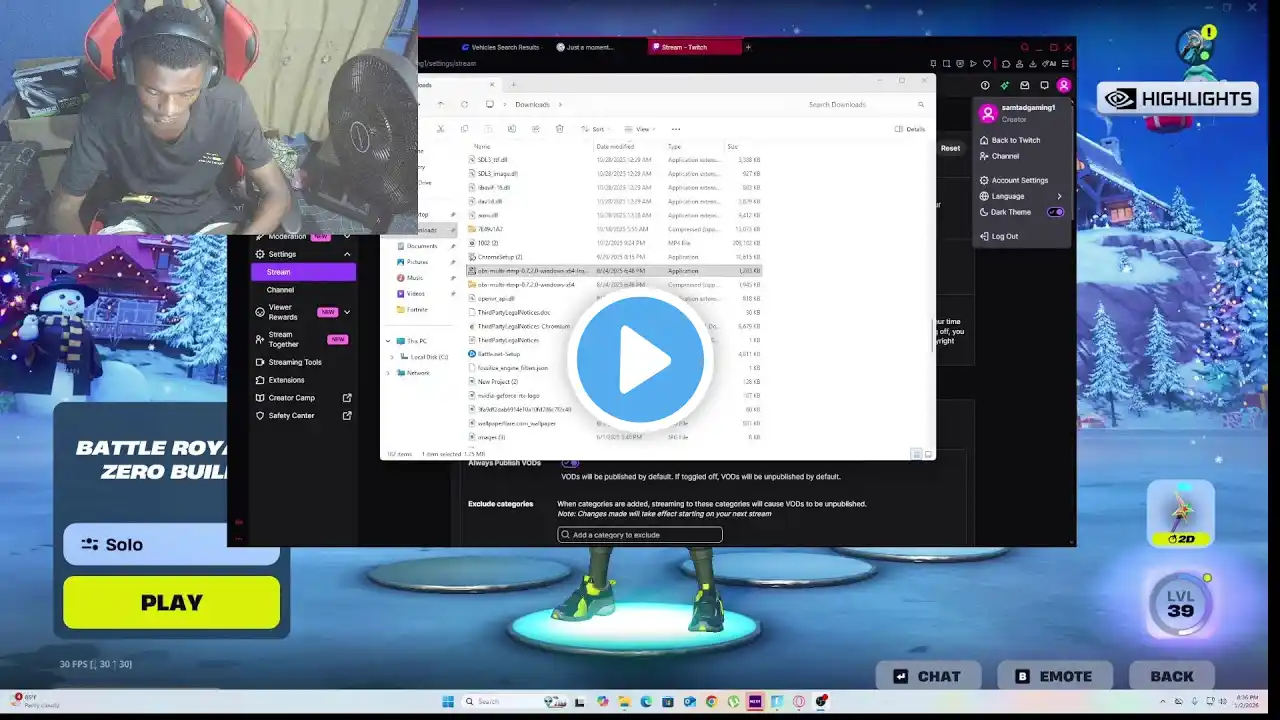Image resolution: width=1280 pixels, height=720 pixels.
Task: Open Fortnite CHAT button
Action: [x=926, y=676]
